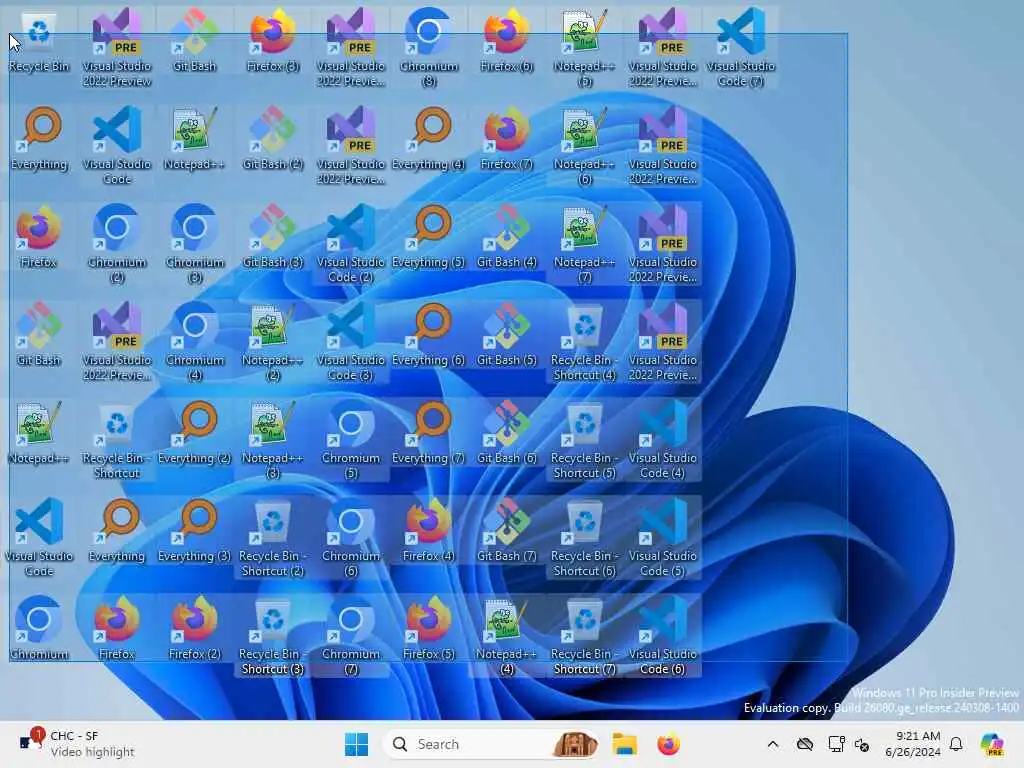The width and height of the screenshot is (1024, 768).
Task: Click Recycle Bin - Shortcut (2) icon
Action: point(273,538)
